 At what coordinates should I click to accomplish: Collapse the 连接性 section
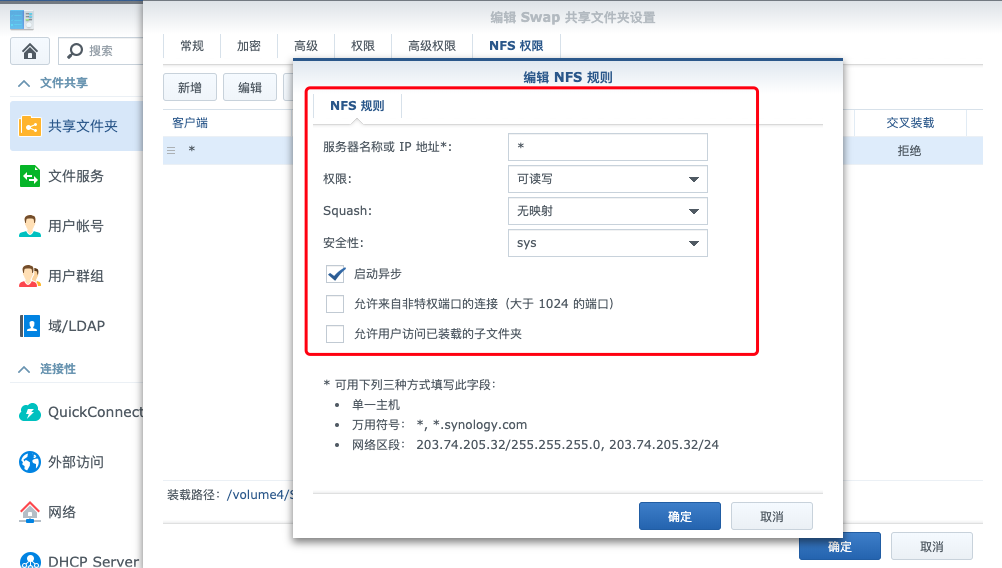(x=24, y=369)
